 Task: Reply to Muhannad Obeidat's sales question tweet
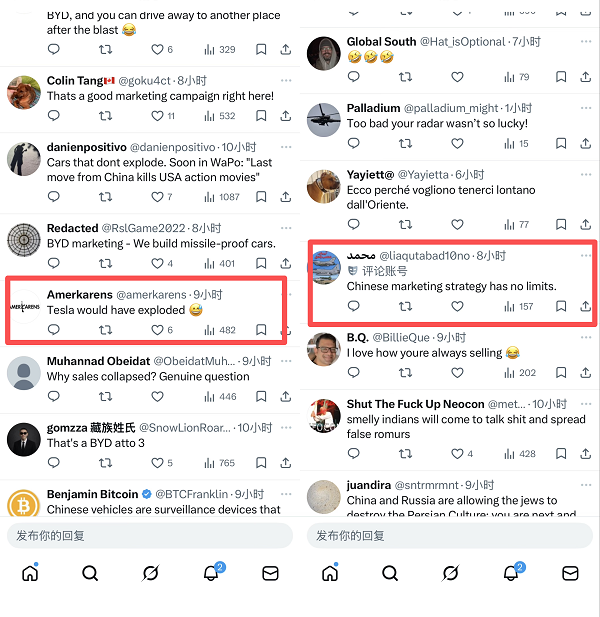(x=53, y=397)
